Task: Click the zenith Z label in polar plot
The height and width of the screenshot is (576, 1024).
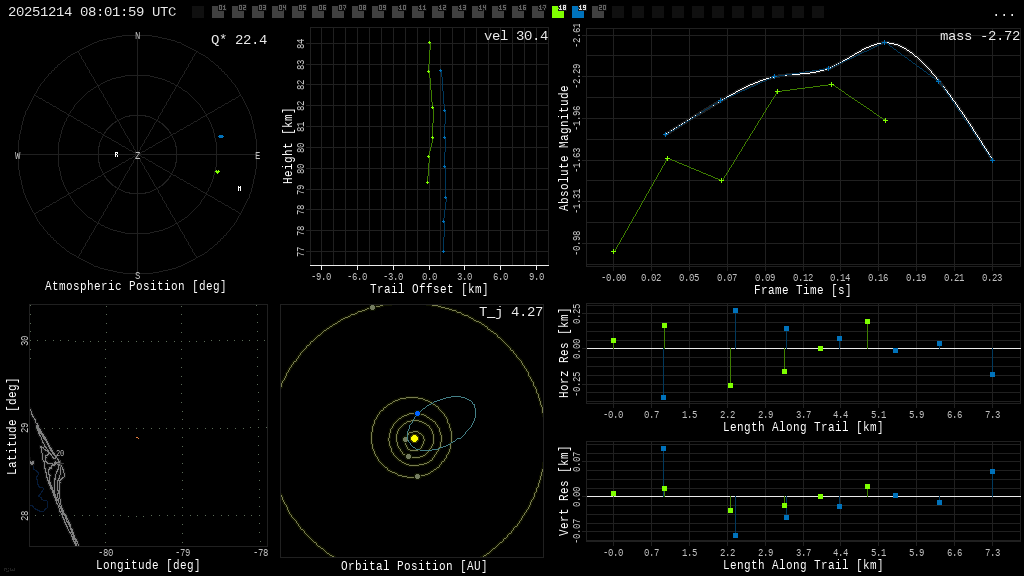Action: (138, 156)
